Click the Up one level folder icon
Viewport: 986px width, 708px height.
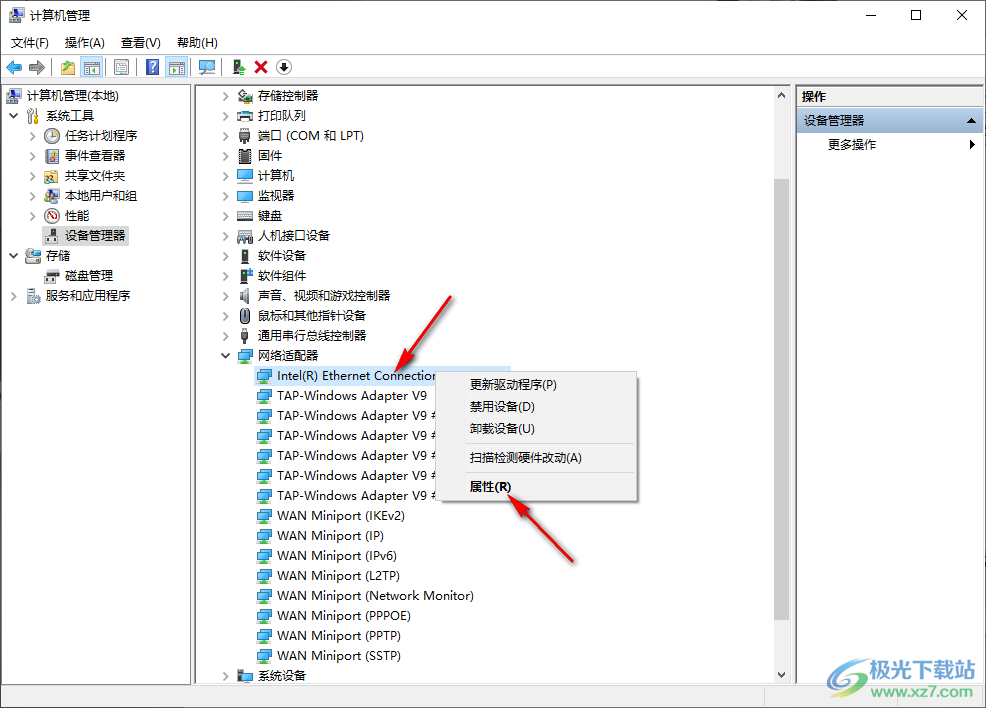click(x=68, y=67)
